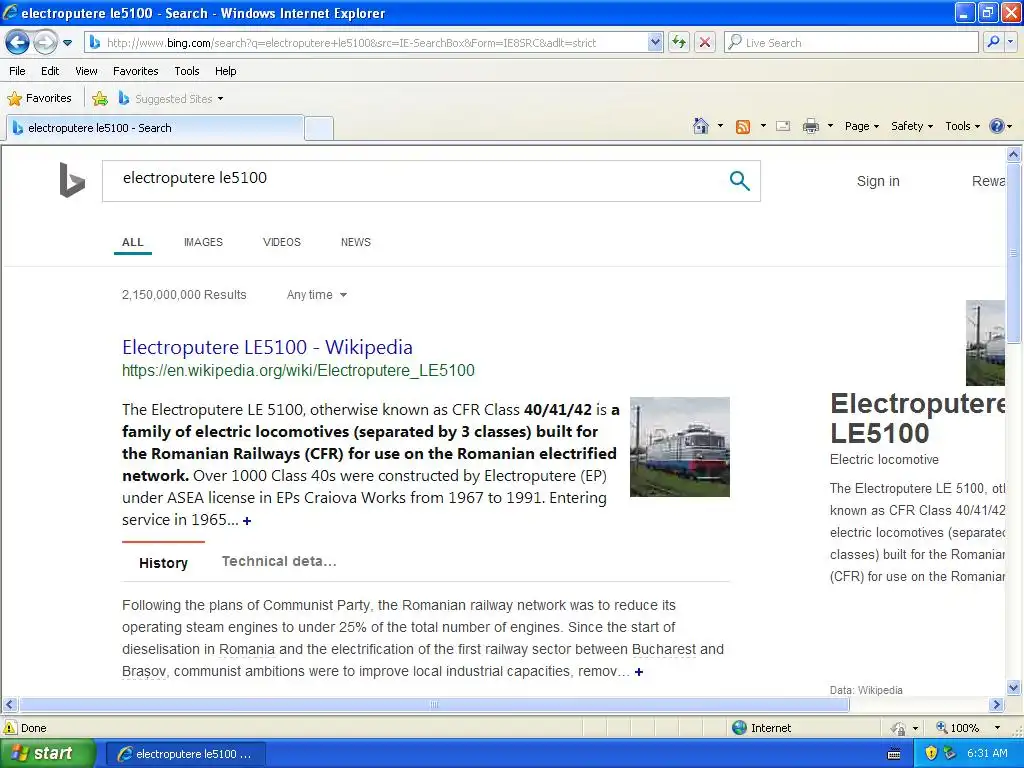Click the en.wikipedia.org green URL link
Image resolution: width=1024 pixels, height=768 pixels.
coord(298,370)
